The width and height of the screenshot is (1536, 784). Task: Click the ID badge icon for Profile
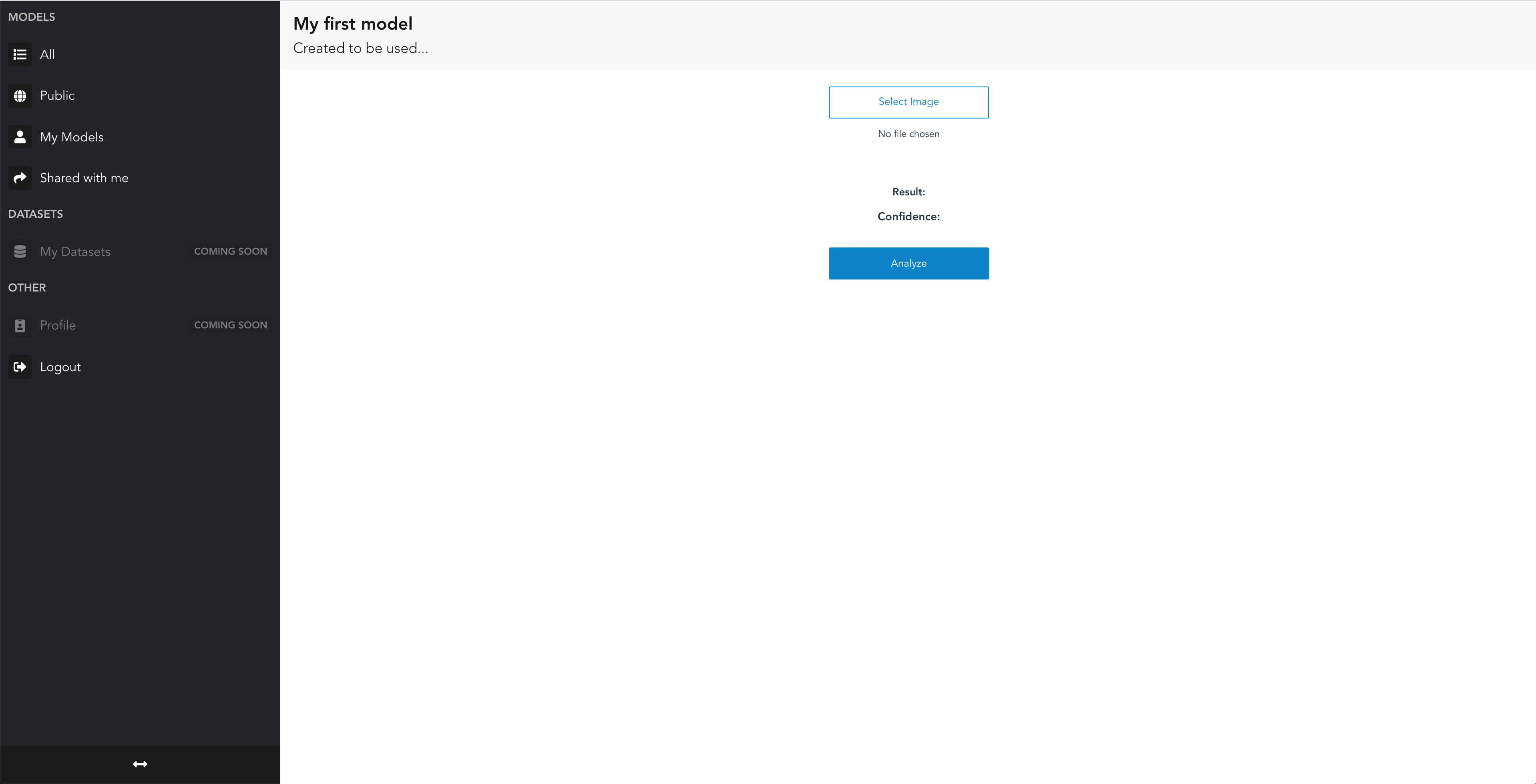point(20,326)
